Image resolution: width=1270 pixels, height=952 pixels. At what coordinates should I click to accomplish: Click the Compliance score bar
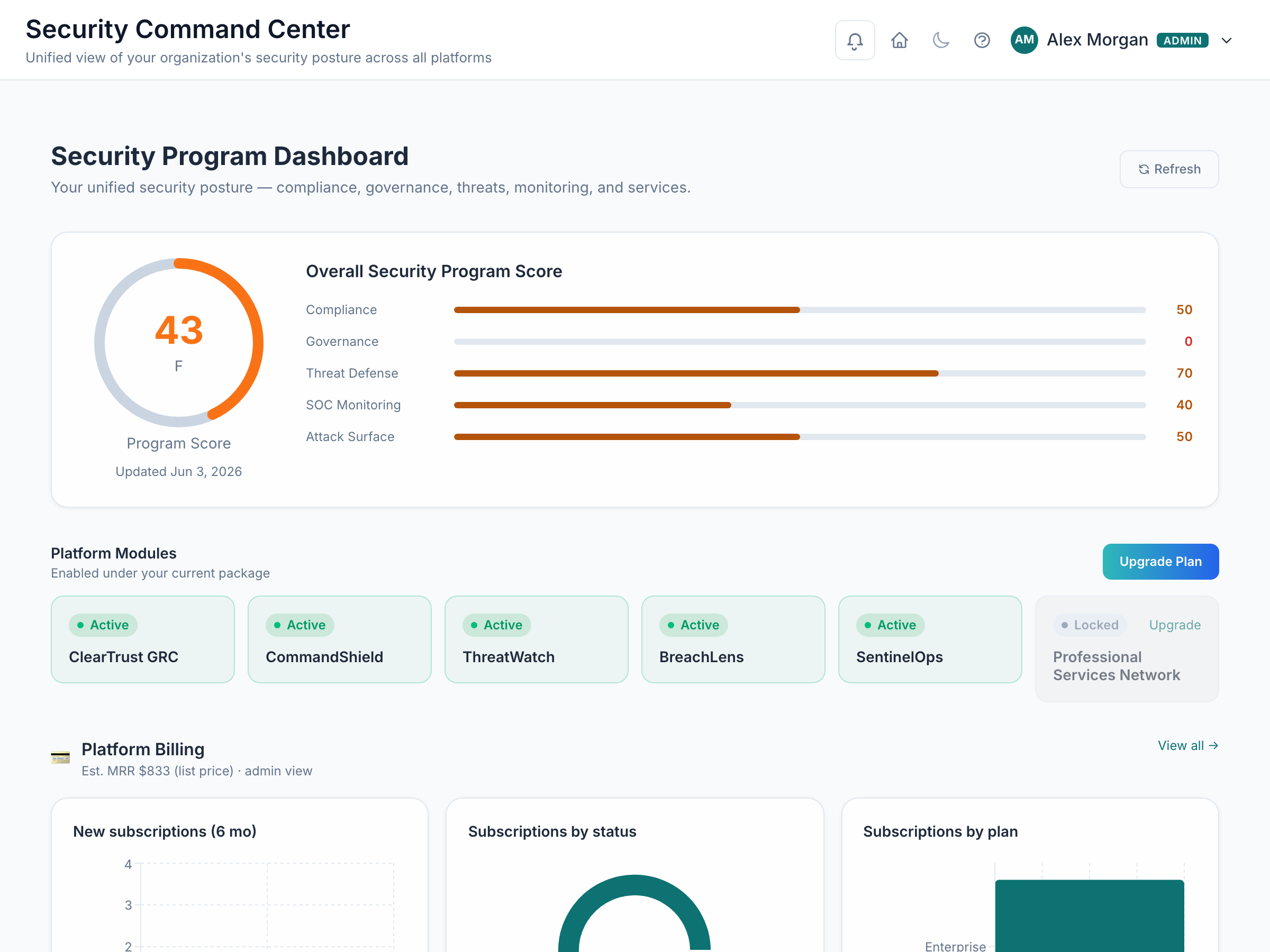pos(800,310)
